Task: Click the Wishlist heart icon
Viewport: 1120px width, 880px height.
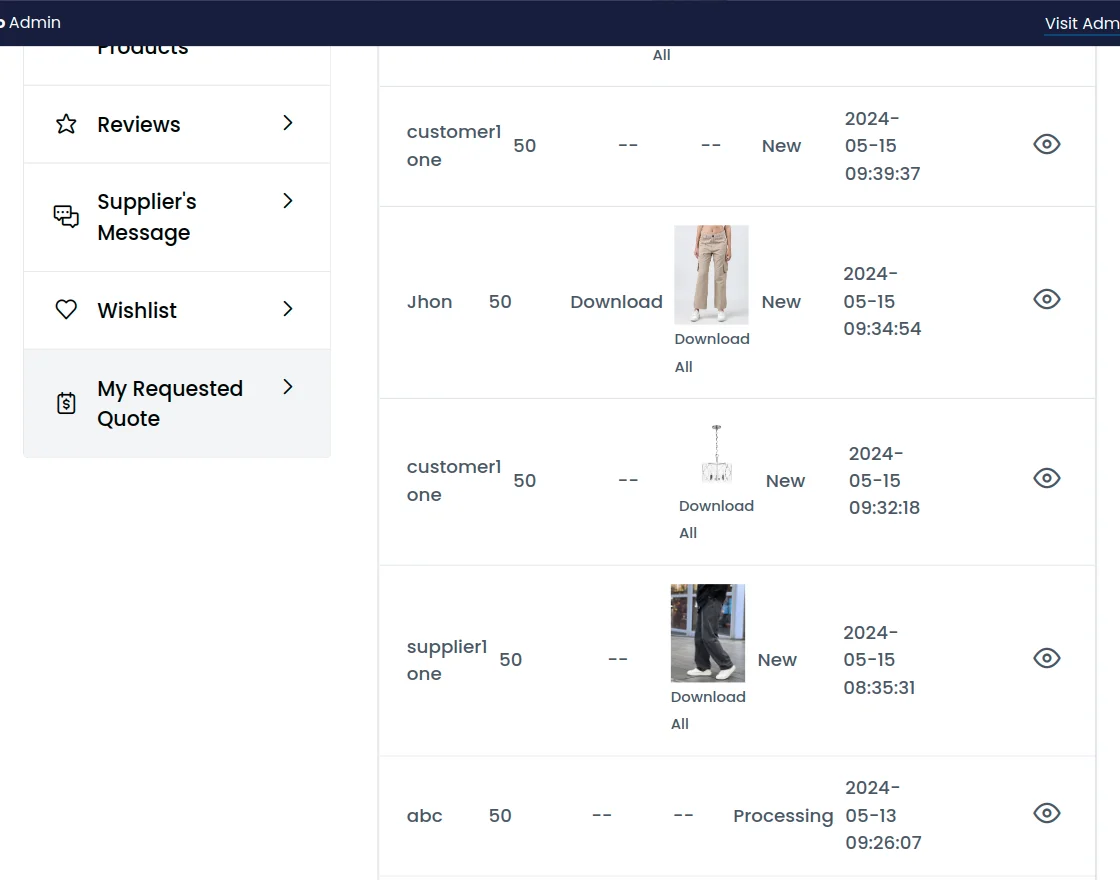Action: [x=66, y=310]
